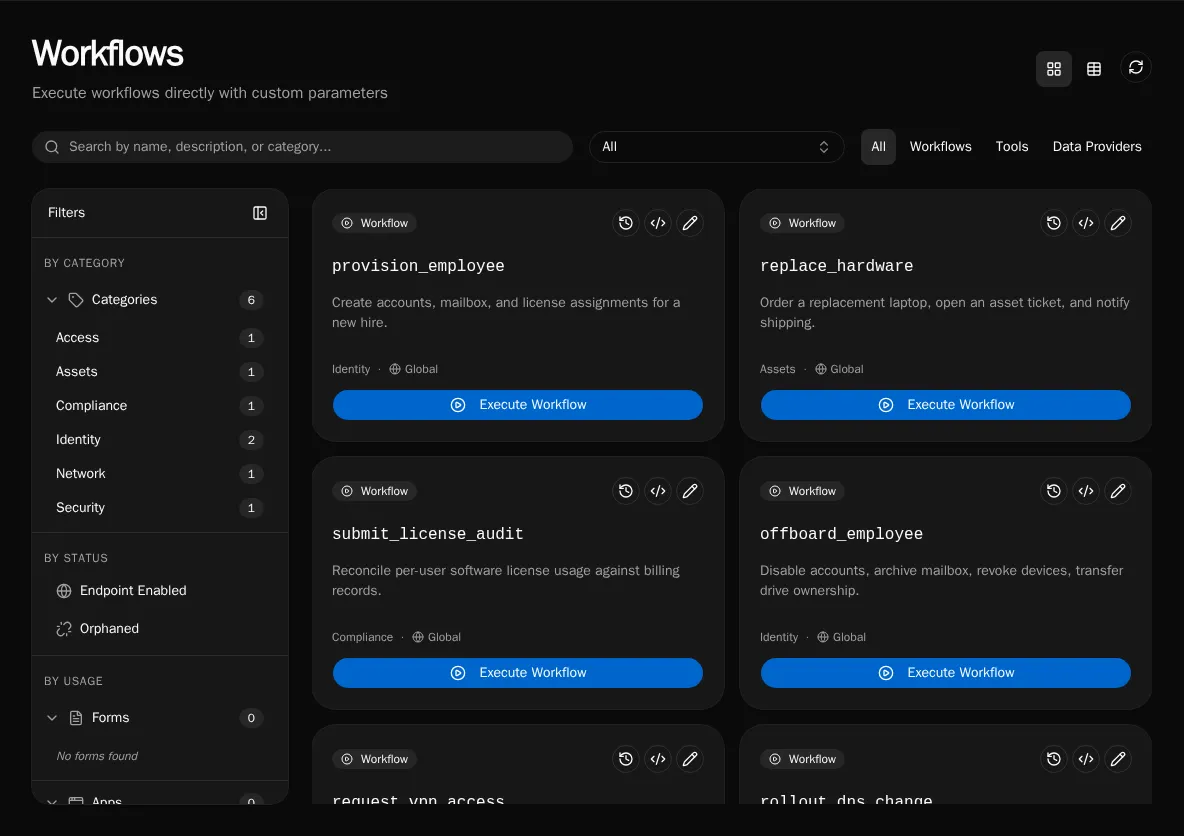Open the All scope dropdown
The width and height of the screenshot is (1184, 836).
[x=716, y=147]
